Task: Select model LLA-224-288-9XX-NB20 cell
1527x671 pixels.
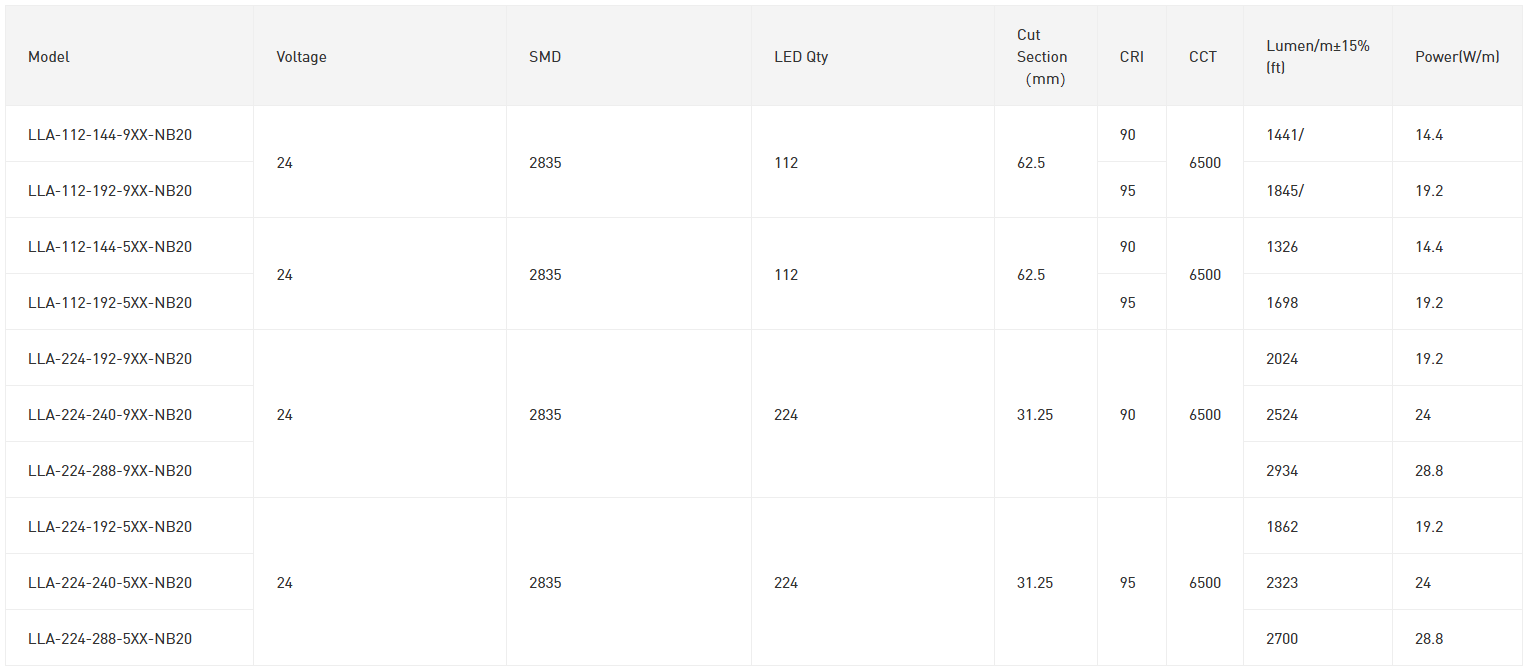Action: (x=129, y=470)
